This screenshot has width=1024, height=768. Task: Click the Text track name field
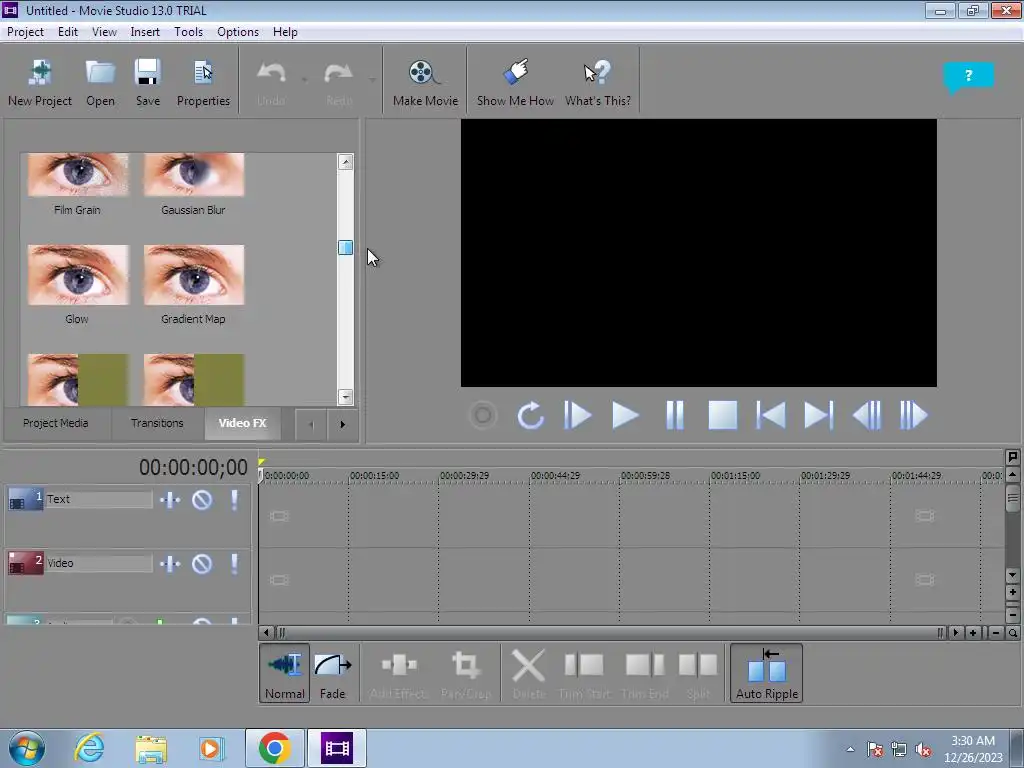coord(99,500)
